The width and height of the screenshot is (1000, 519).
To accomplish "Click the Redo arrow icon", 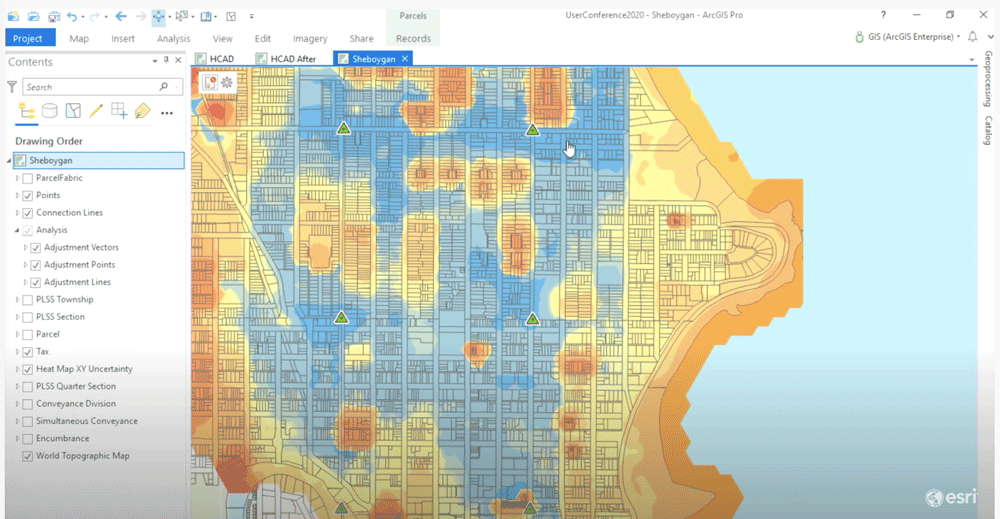I will click(94, 16).
